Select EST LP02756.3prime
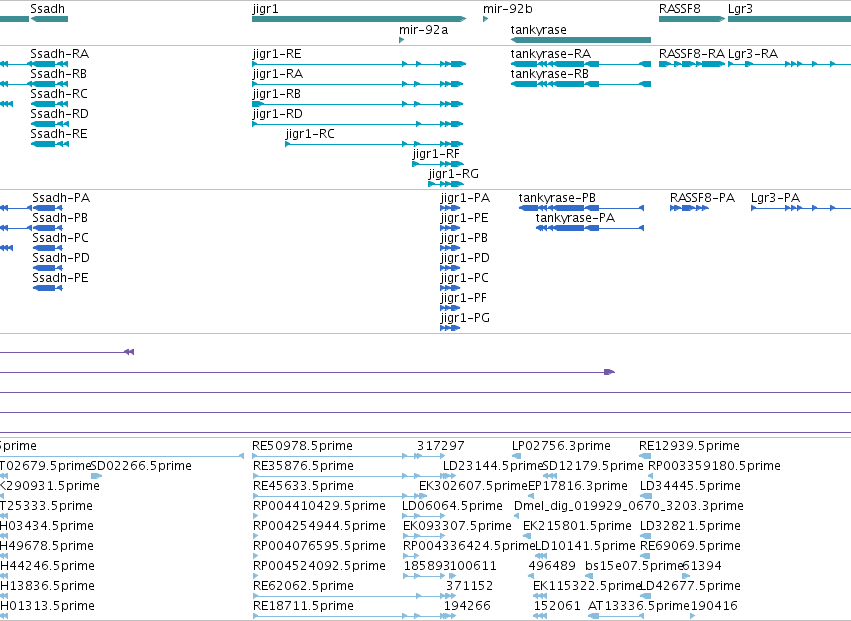This screenshot has height=621, width=851. pos(561,446)
